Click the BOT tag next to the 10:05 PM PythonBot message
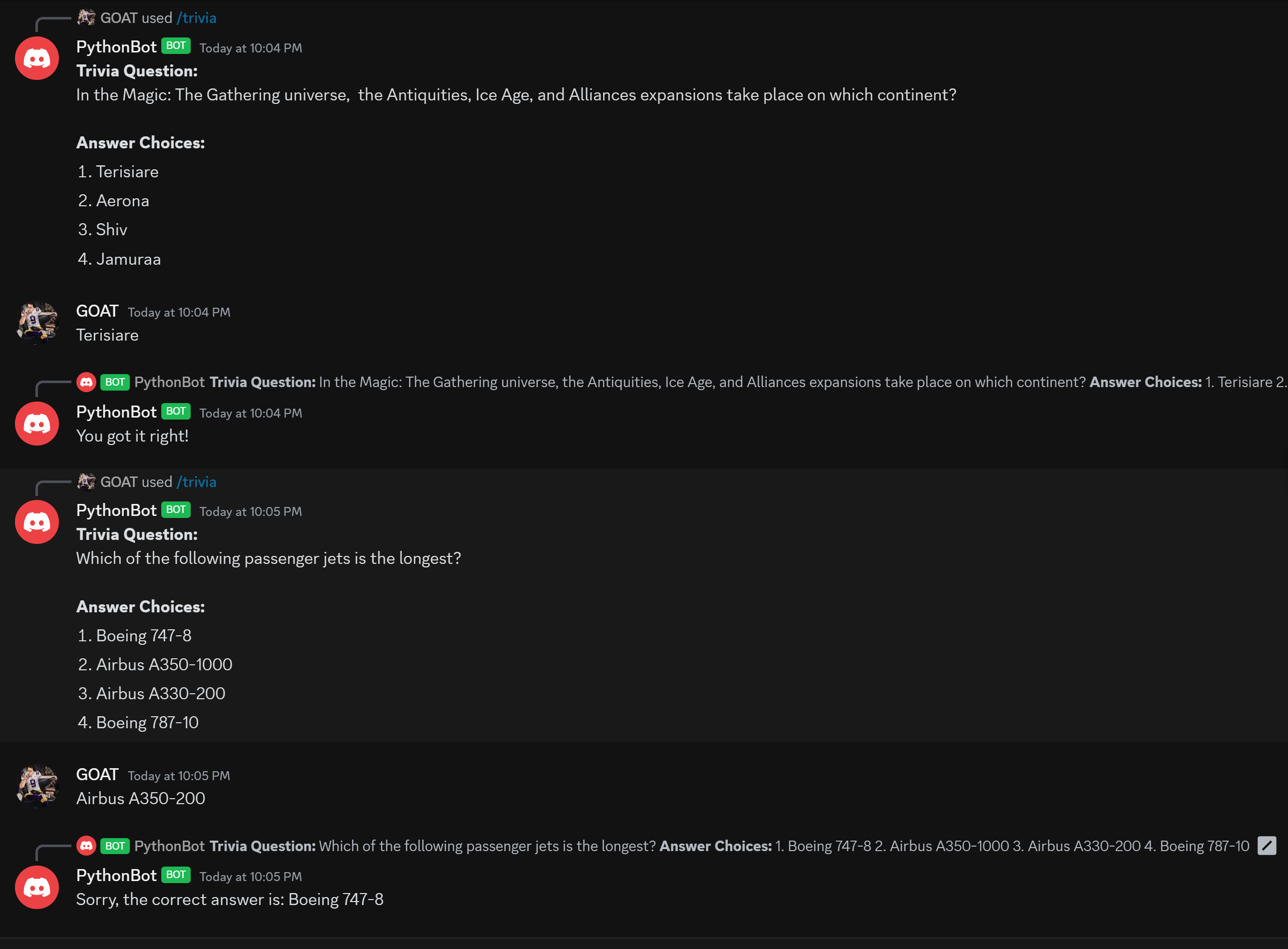Image resolution: width=1288 pixels, height=949 pixels. (x=176, y=509)
